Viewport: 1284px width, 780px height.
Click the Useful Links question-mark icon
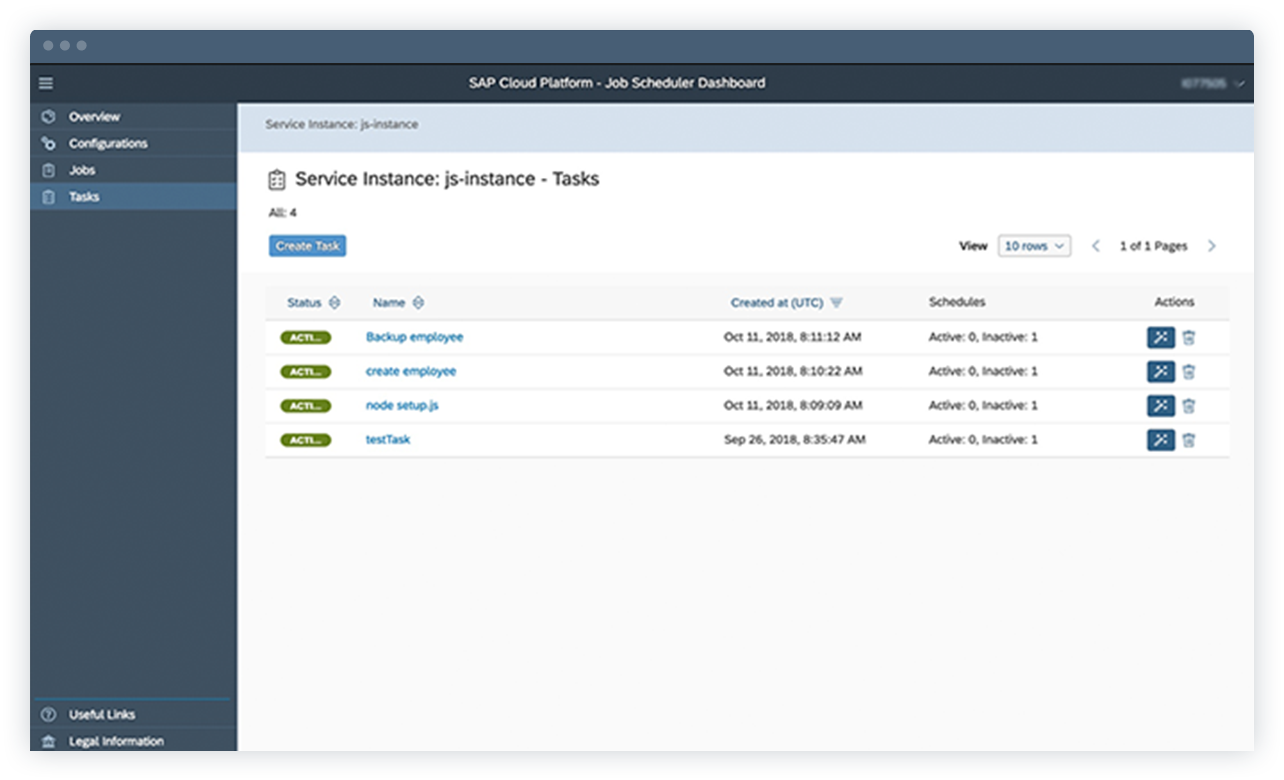tap(48, 715)
